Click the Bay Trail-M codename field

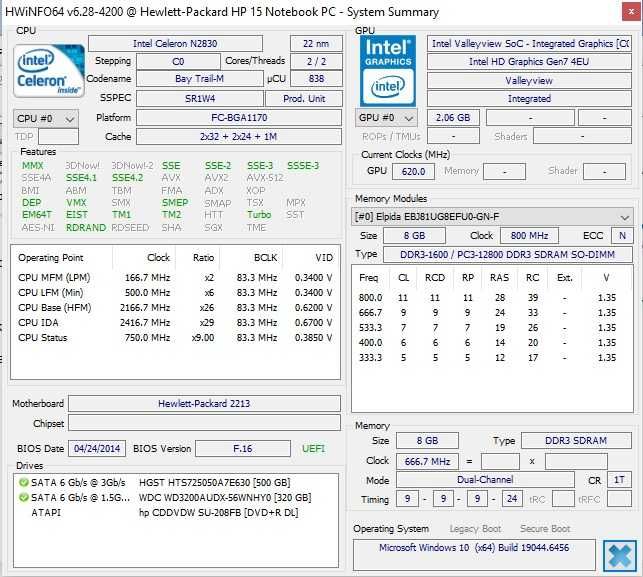pos(199,79)
